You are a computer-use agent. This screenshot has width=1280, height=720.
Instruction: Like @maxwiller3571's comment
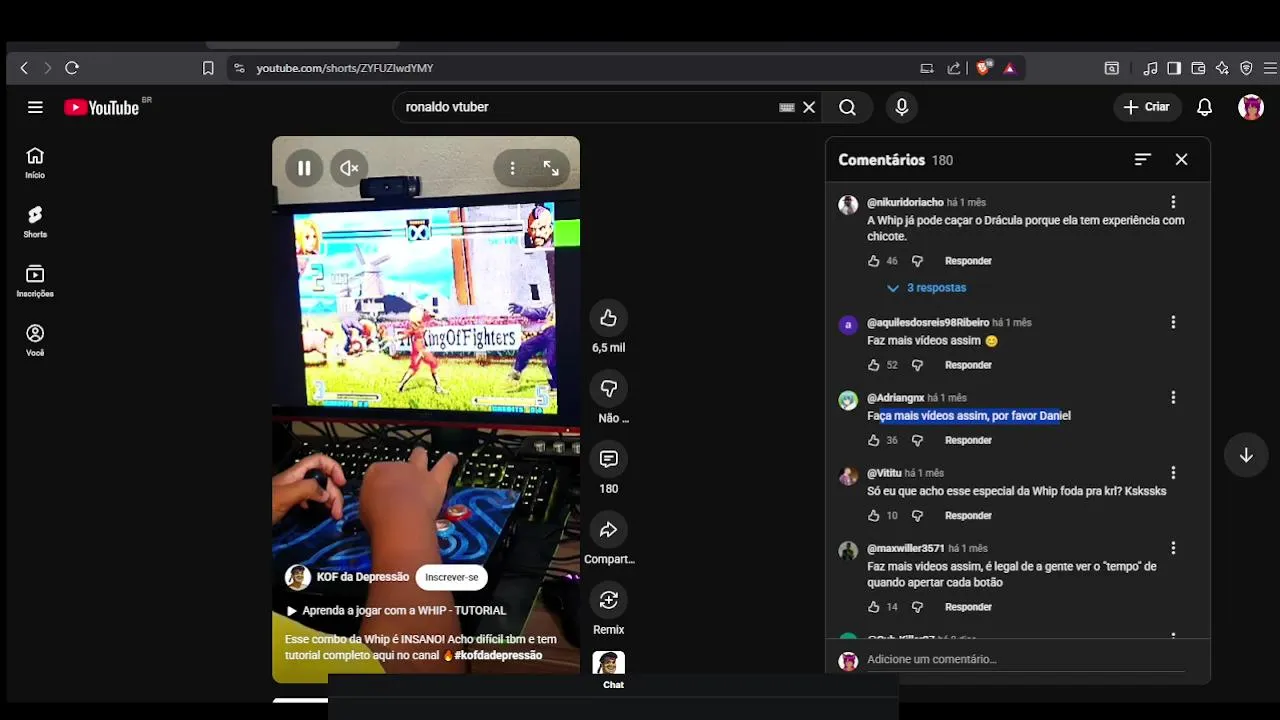(x=874, y=607)
